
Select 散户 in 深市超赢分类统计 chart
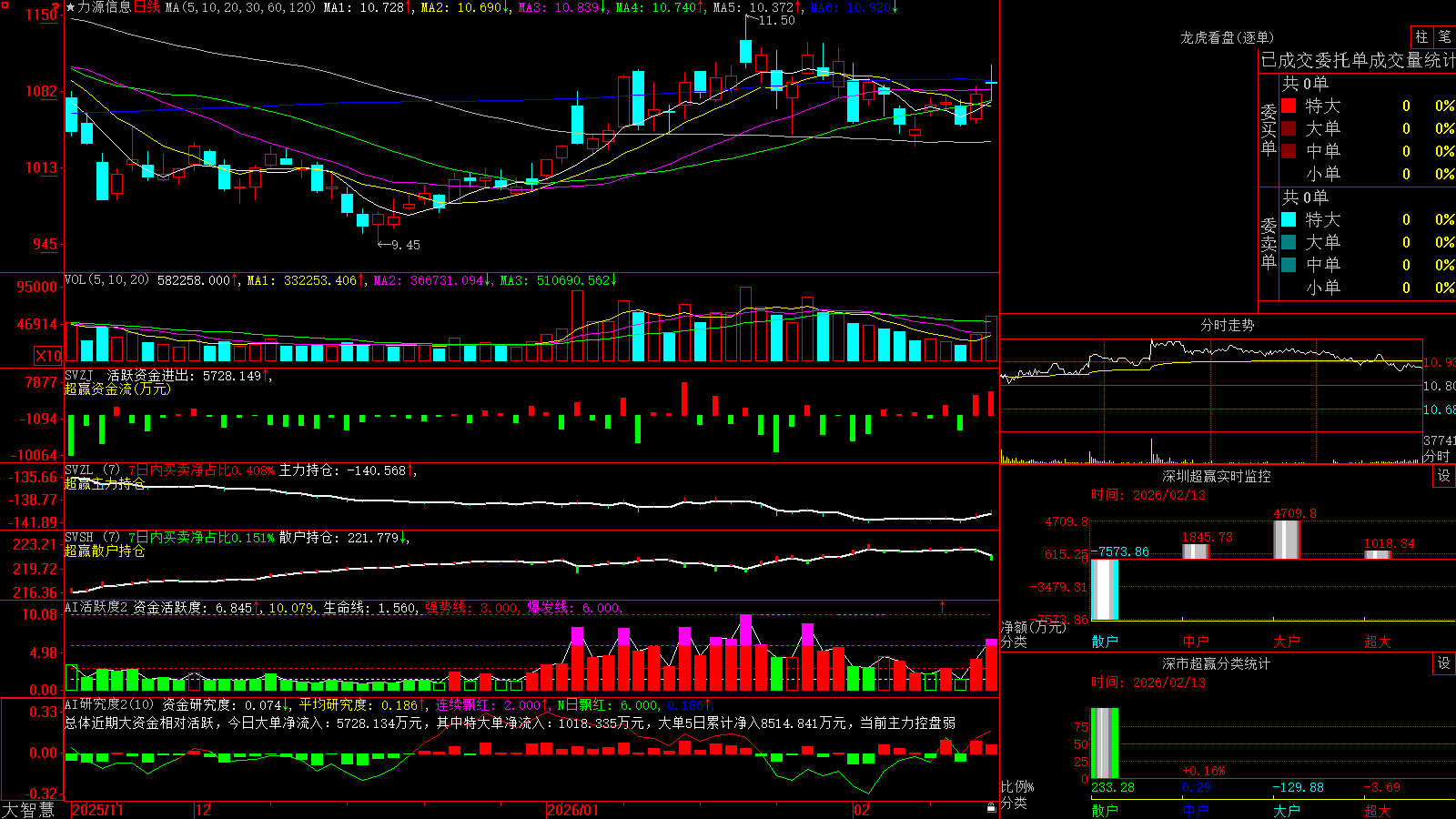(x=1105, y=811)
